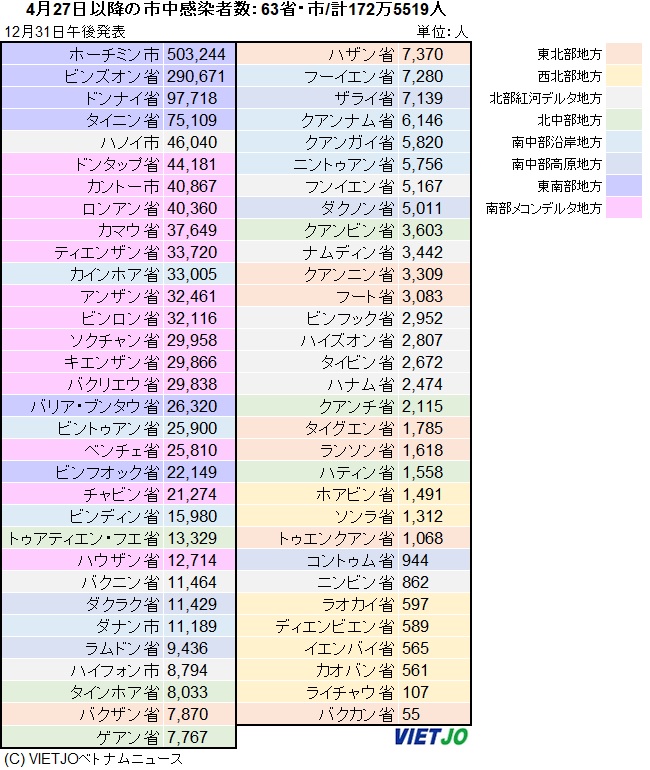Click the ナムディン省 row name
650x770 pixels.
[x=348, y=252]
